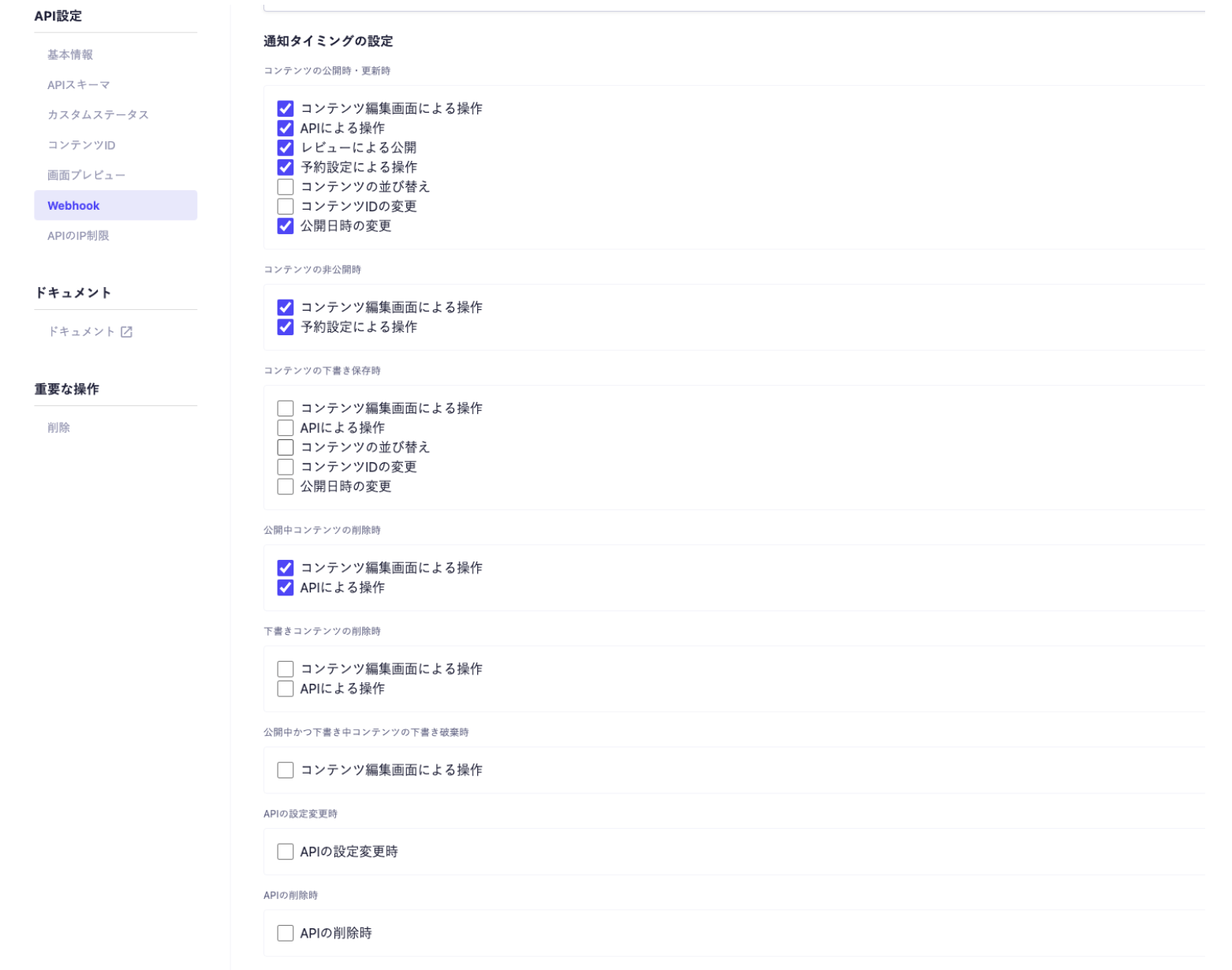Open the 基本情報 settings page
The height and width of the screenshot is (970, 1232).
(x=70, y=54)
